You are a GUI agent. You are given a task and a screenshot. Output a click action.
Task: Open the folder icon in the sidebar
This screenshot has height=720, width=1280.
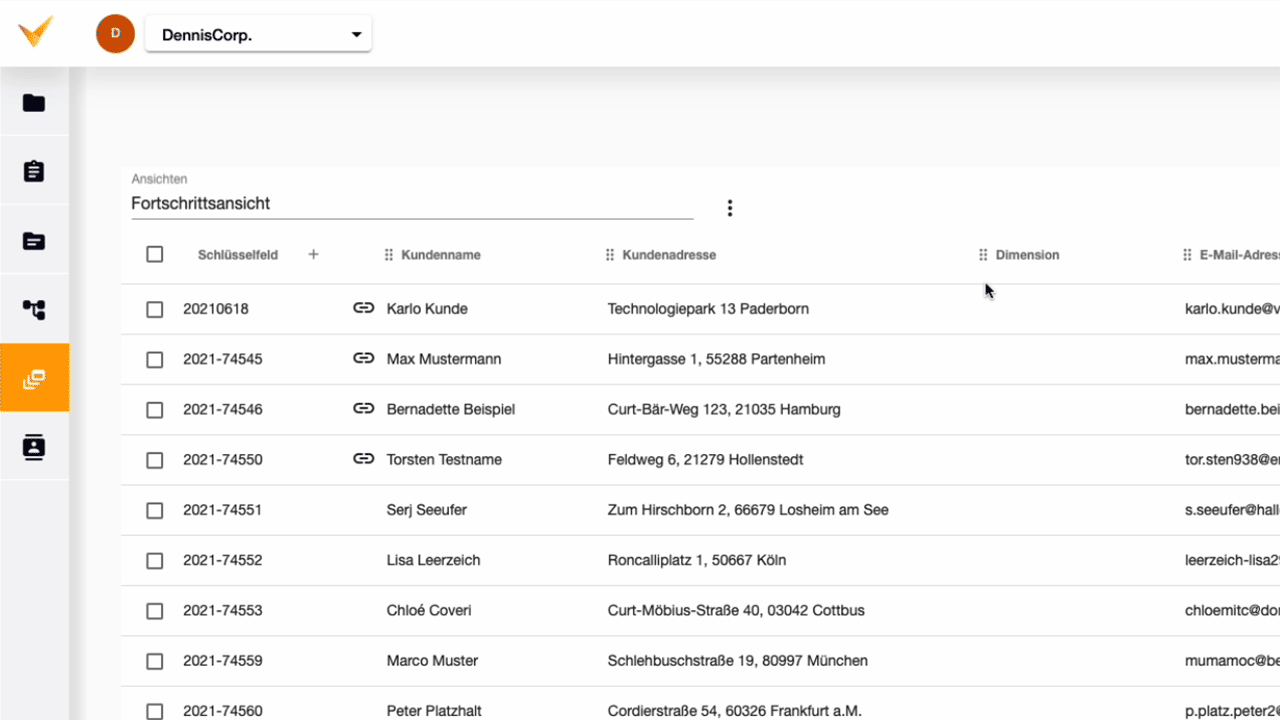click(x=34, y=103)
